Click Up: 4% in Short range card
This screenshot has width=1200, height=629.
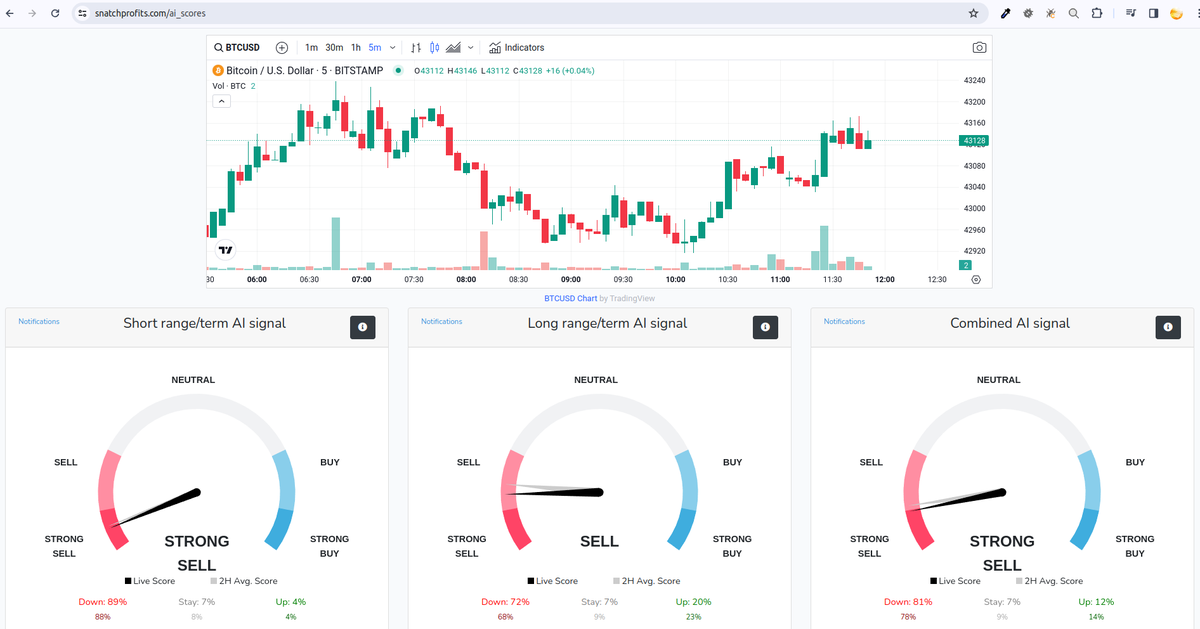(291, 602)
